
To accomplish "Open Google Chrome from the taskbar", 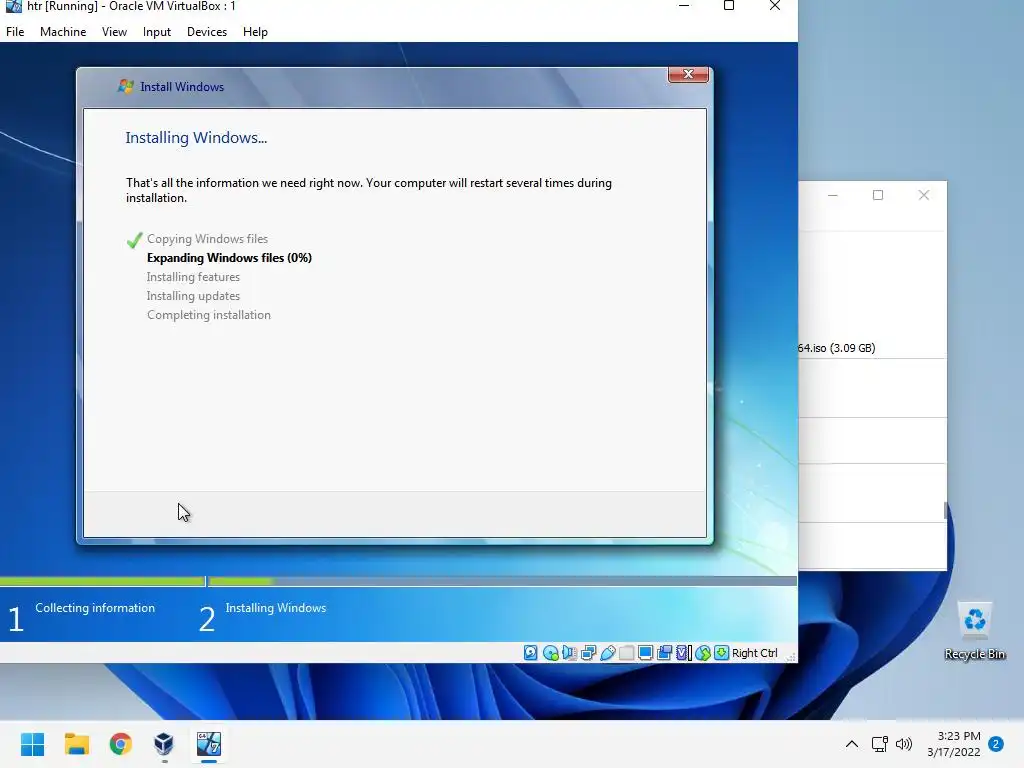I will coord(121,744).
